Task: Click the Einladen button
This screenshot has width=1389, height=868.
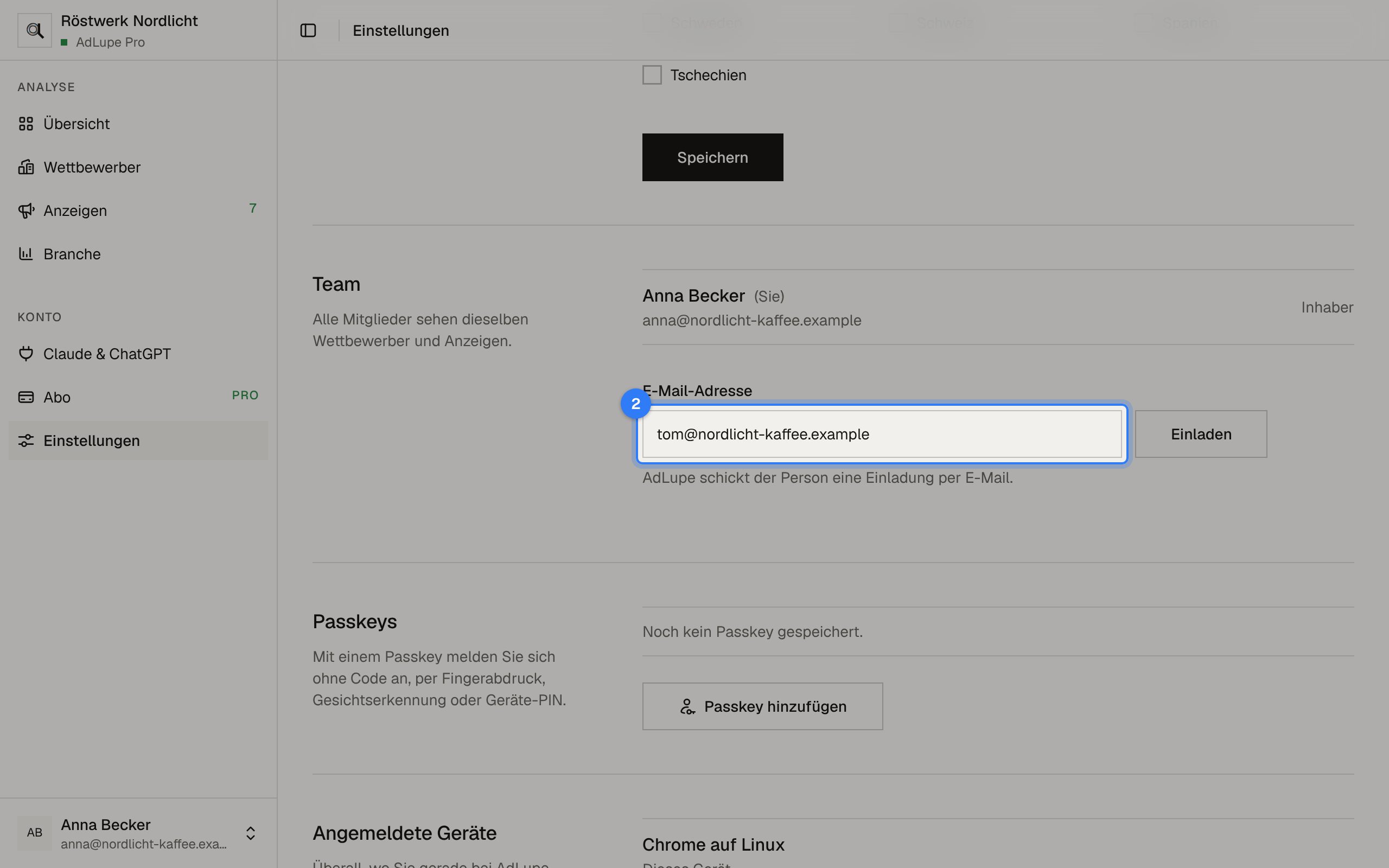Action: pyautogui.click(x=1201, y=434)
